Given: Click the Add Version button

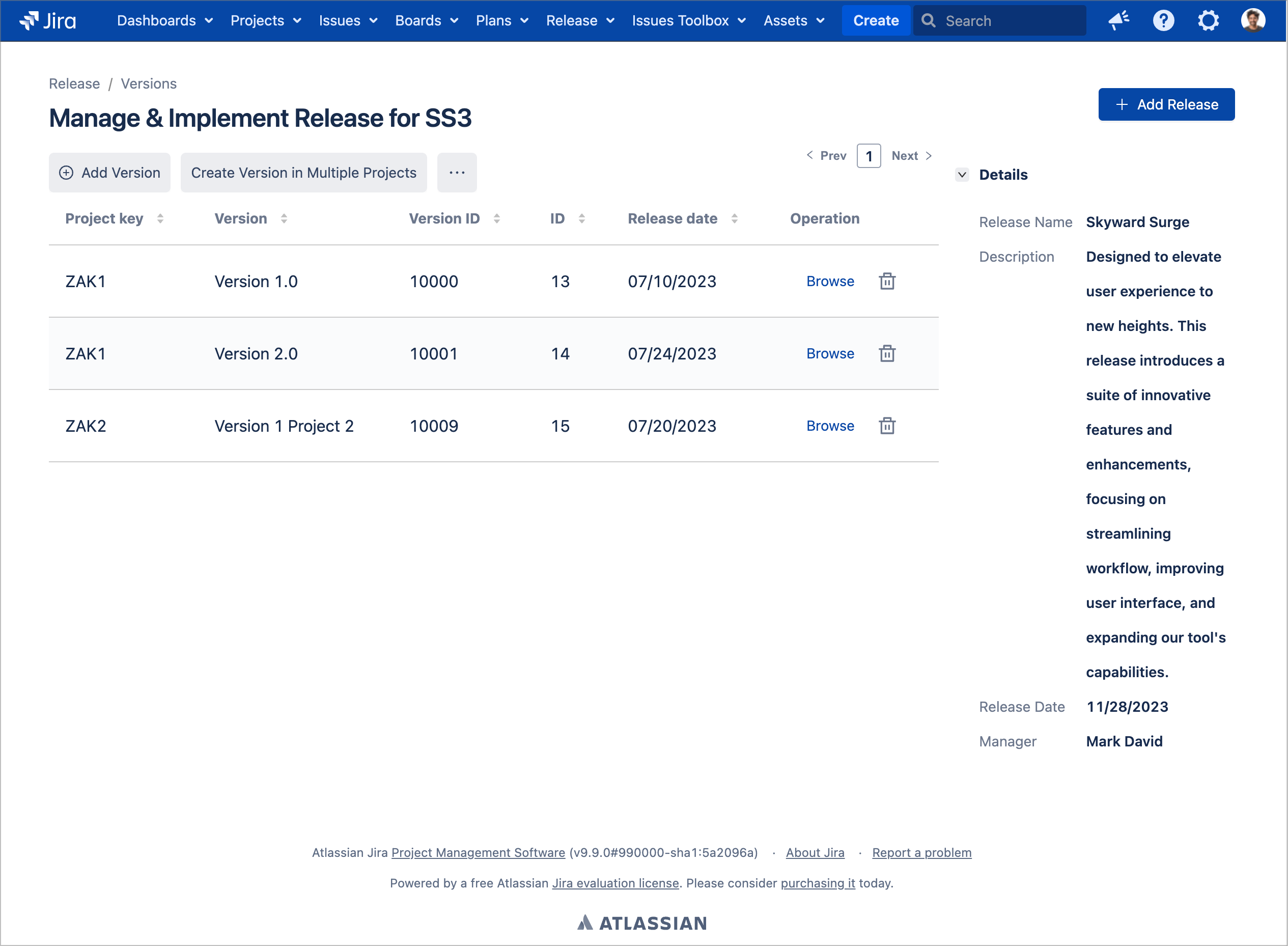Looking at the screenshot, I should [x=109, y=173].
